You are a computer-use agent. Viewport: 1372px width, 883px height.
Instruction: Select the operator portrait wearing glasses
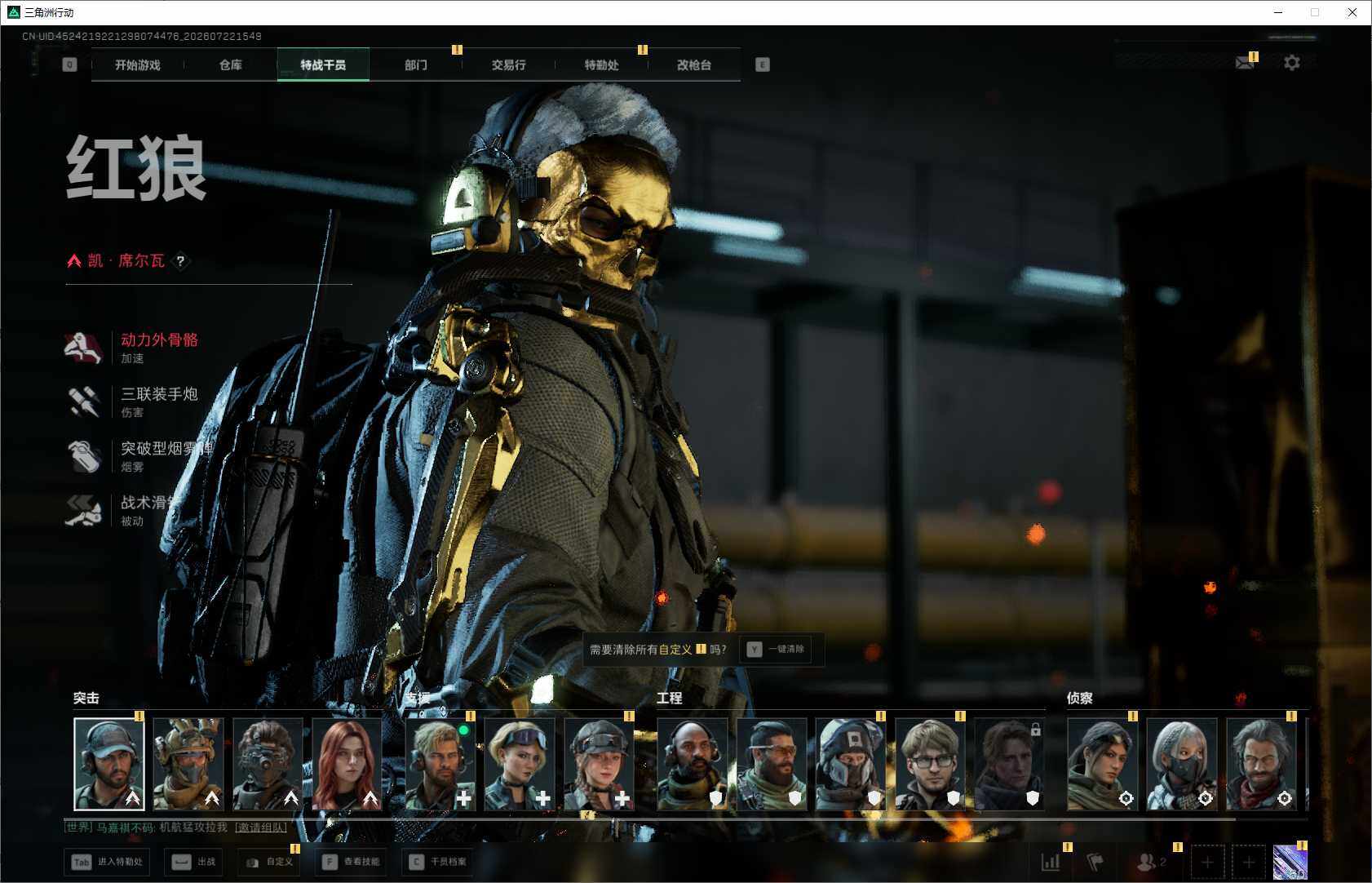click(x=931, y=764)
